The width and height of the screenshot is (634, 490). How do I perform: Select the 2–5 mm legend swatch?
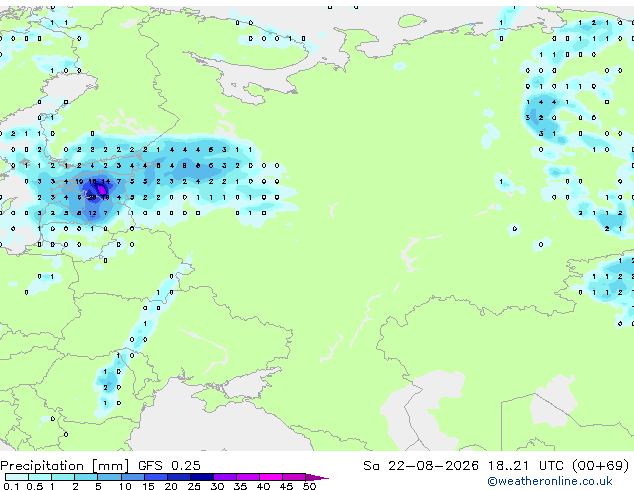[x=86, y=477]
